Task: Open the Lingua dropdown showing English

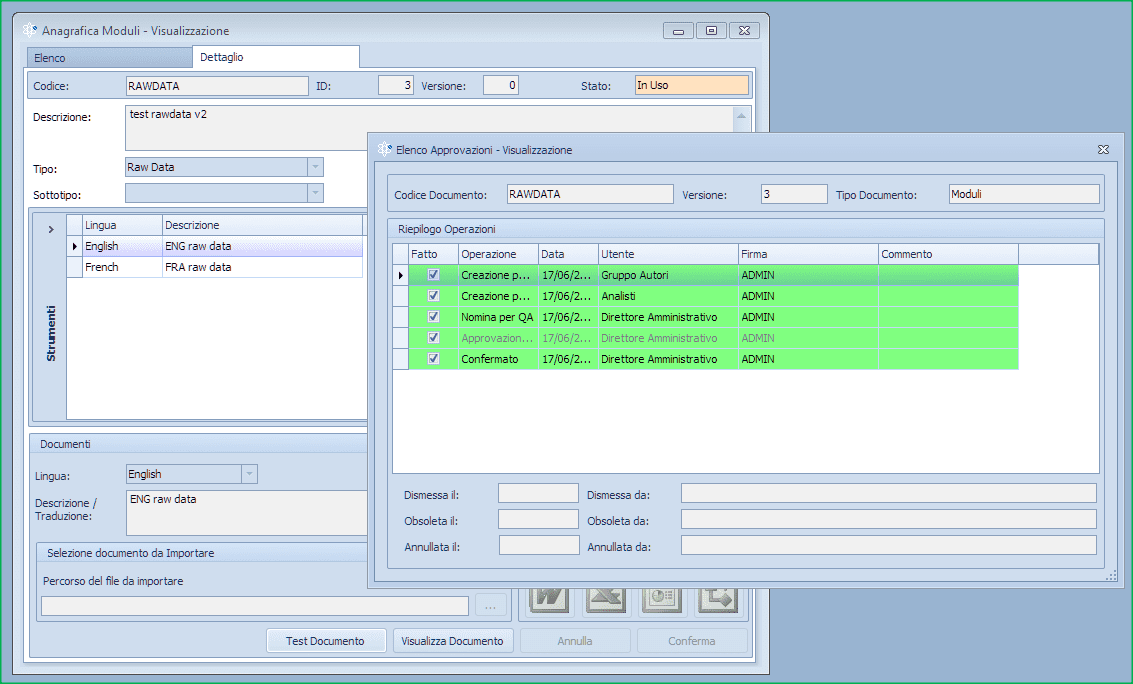Action: (249, 473)
